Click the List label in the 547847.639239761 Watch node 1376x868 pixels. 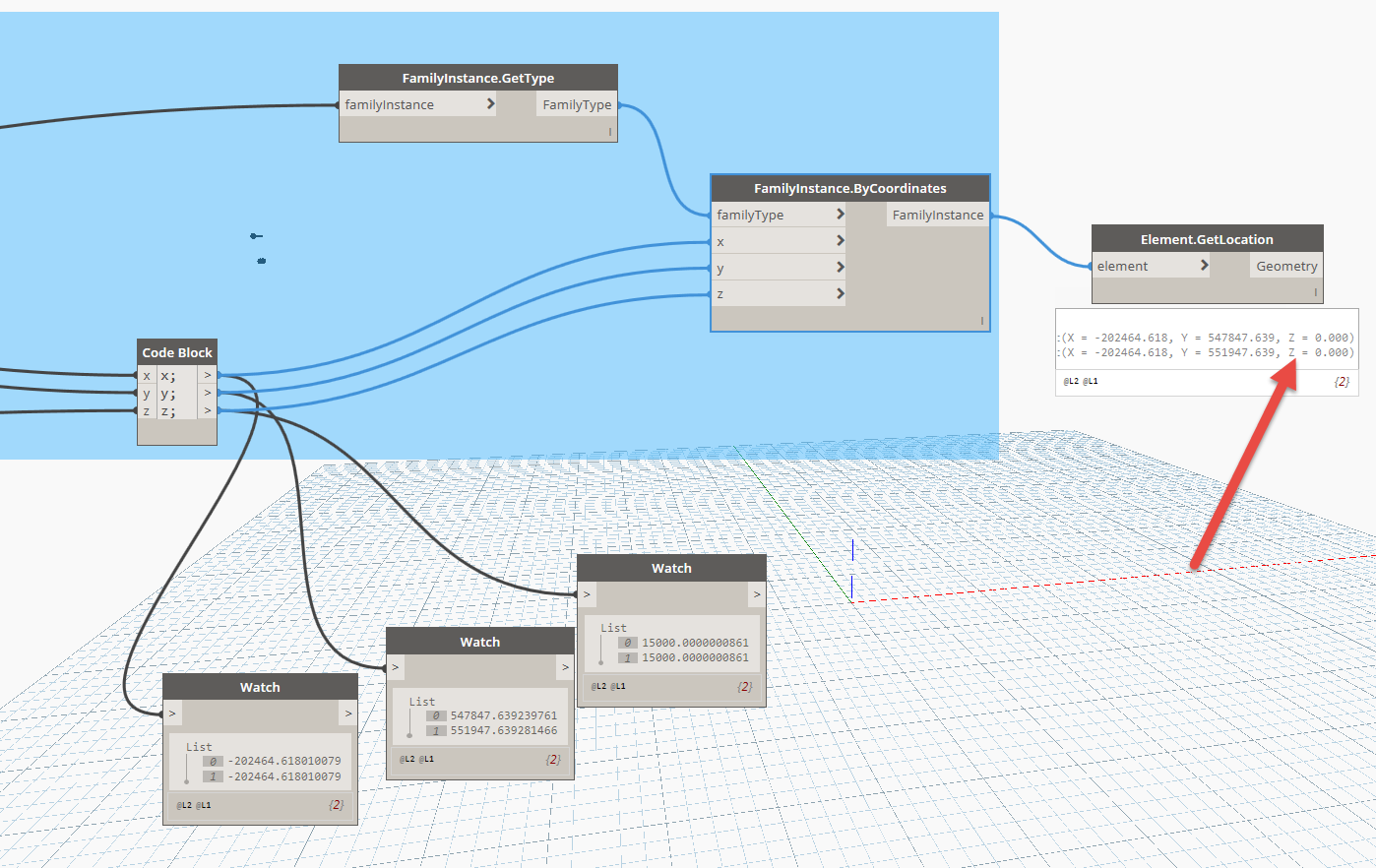pyautogui.click(x=422, y=702)
